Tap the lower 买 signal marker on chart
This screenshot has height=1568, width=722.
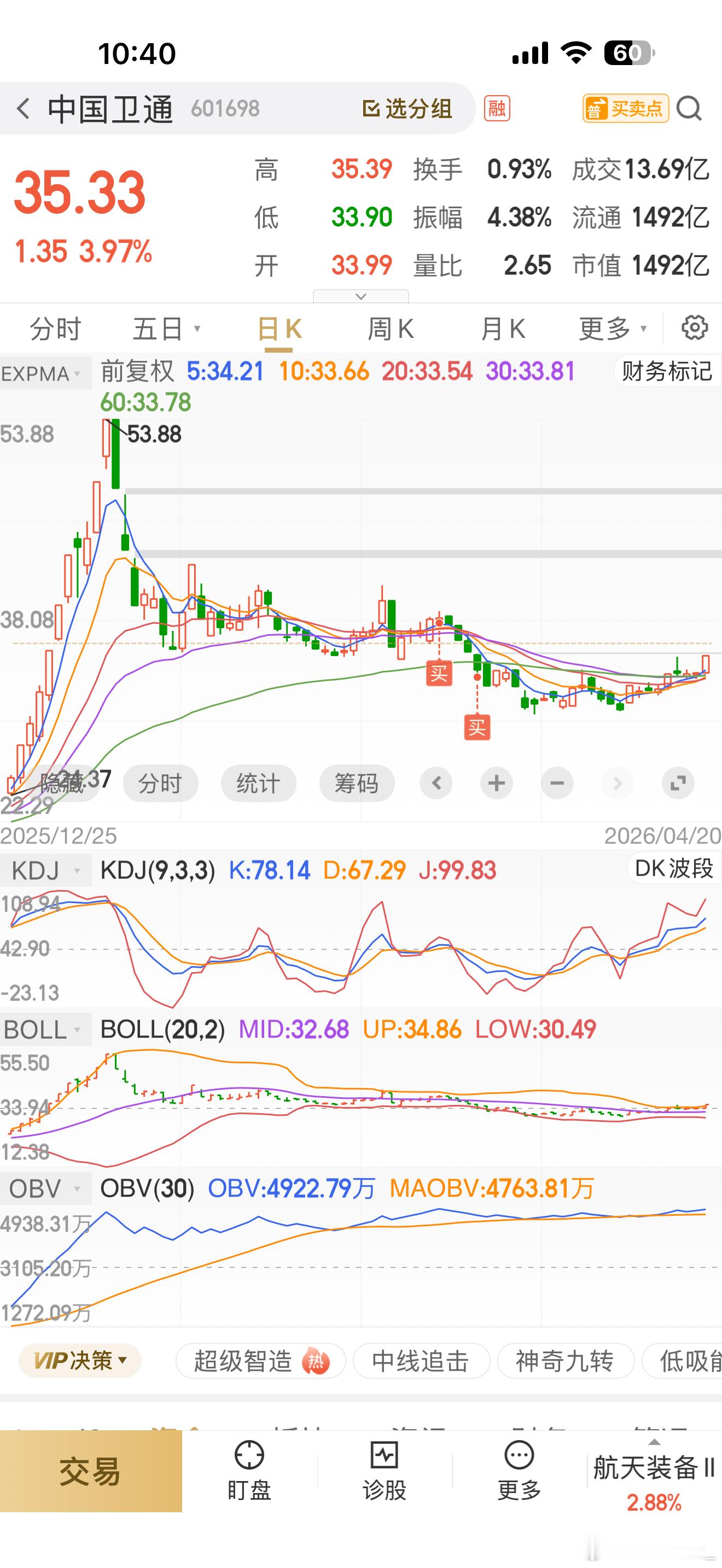[x=478, y=727]
